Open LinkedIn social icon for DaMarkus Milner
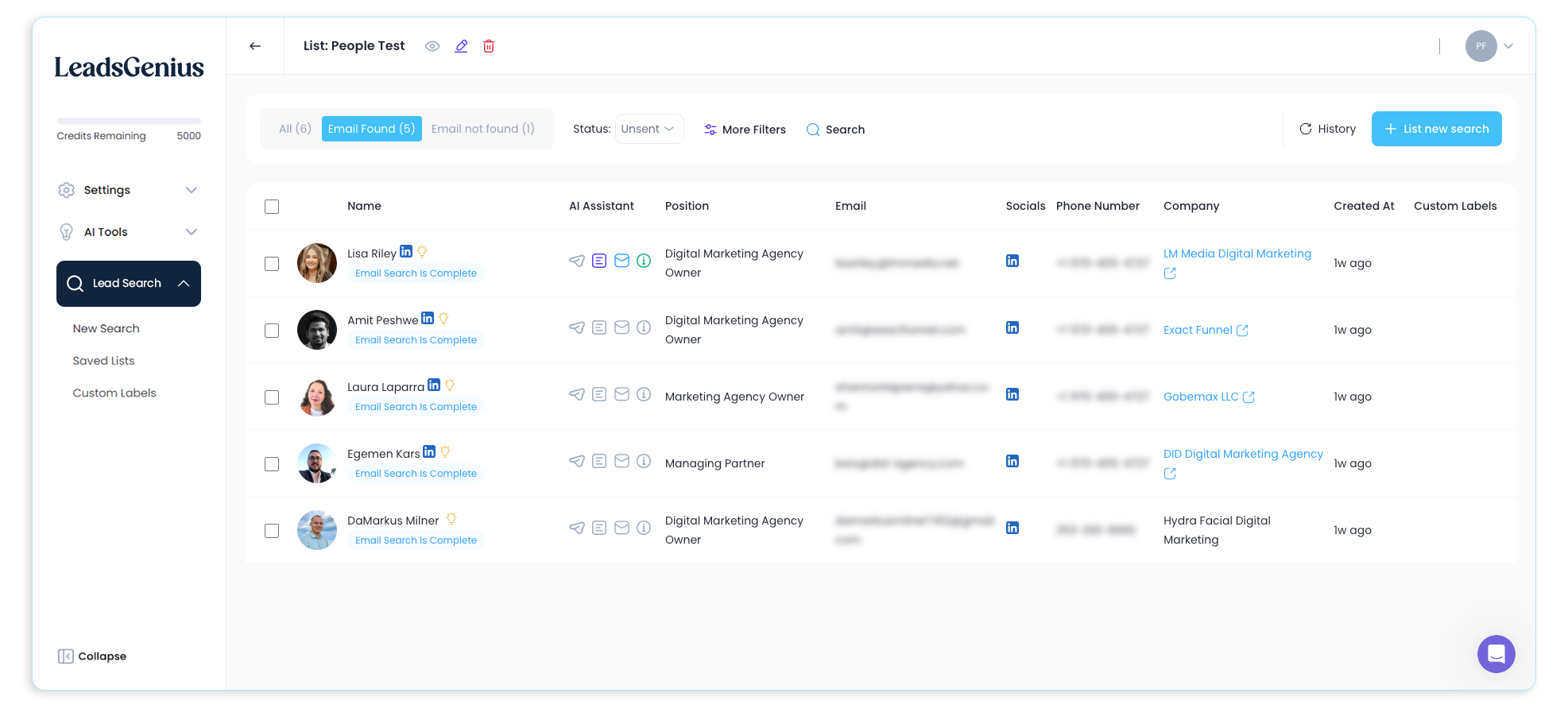 coord(1012,528)
